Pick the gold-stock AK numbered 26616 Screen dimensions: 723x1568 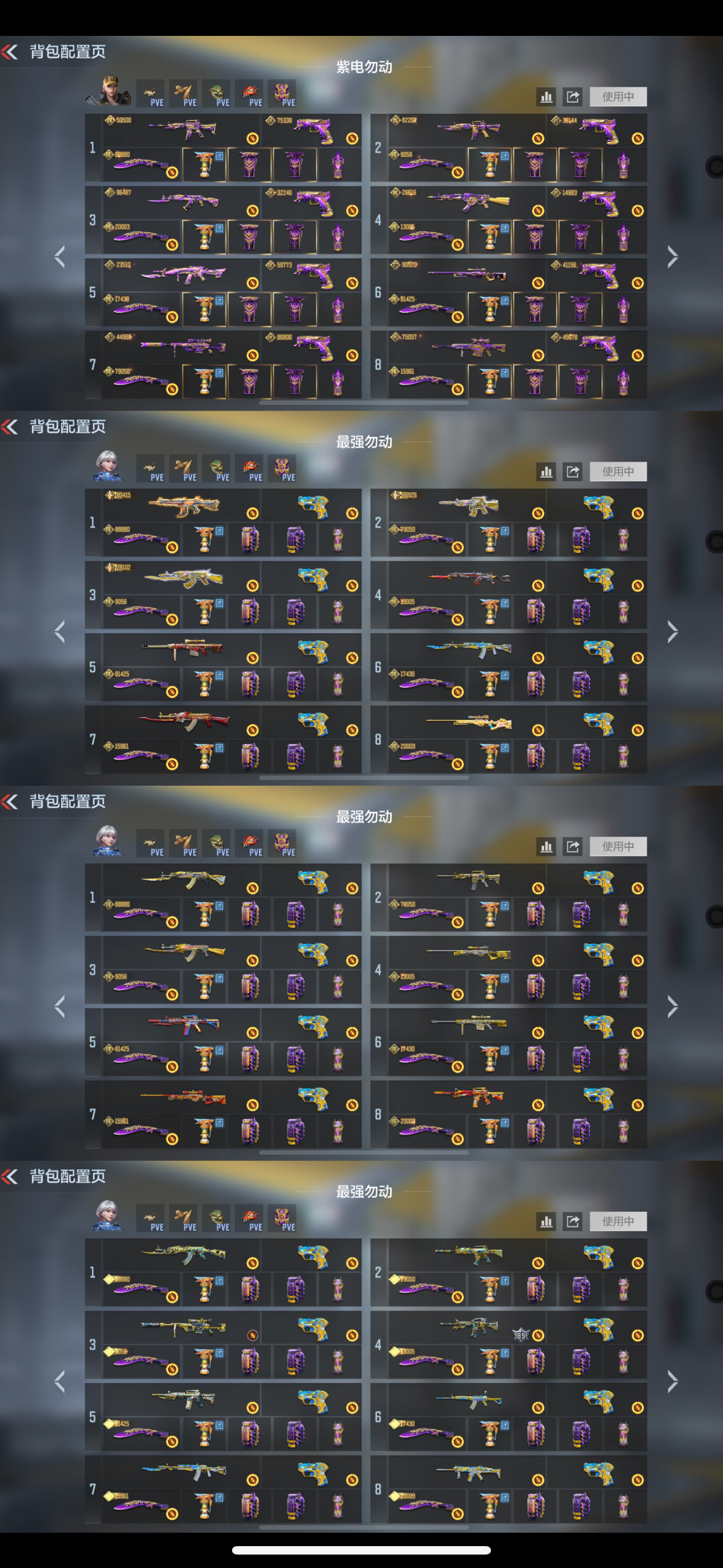pyautogui.click(x=467, y=202)
